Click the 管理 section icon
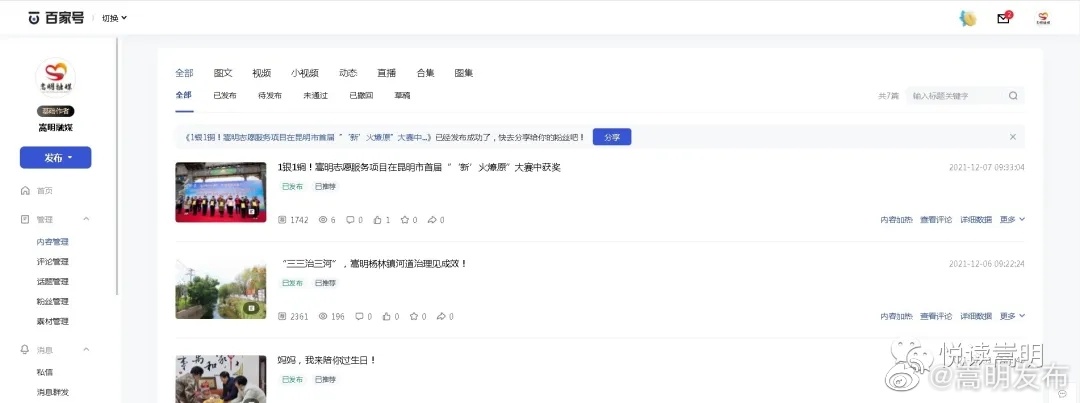1080x403 pixels. coord(25,219)
